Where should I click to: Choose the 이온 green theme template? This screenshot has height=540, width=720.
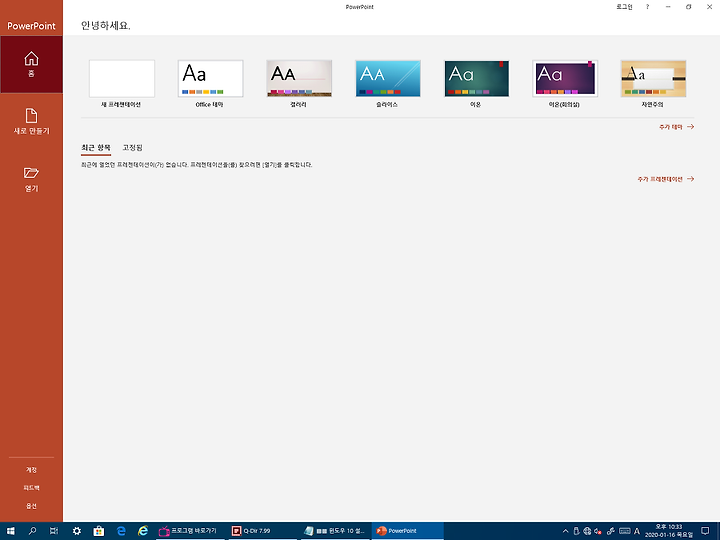[x=476, y=84]
